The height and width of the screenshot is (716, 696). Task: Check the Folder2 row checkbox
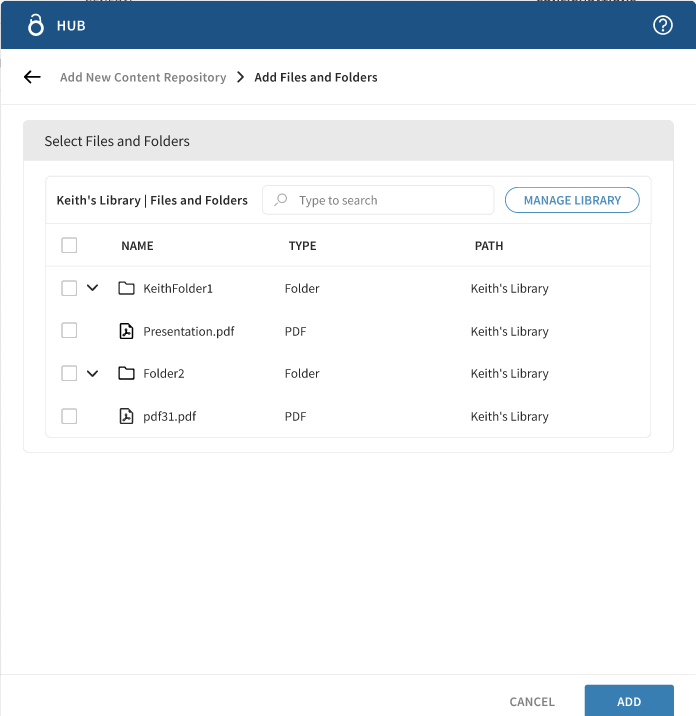pyautogui.click(x=69, y=373)
